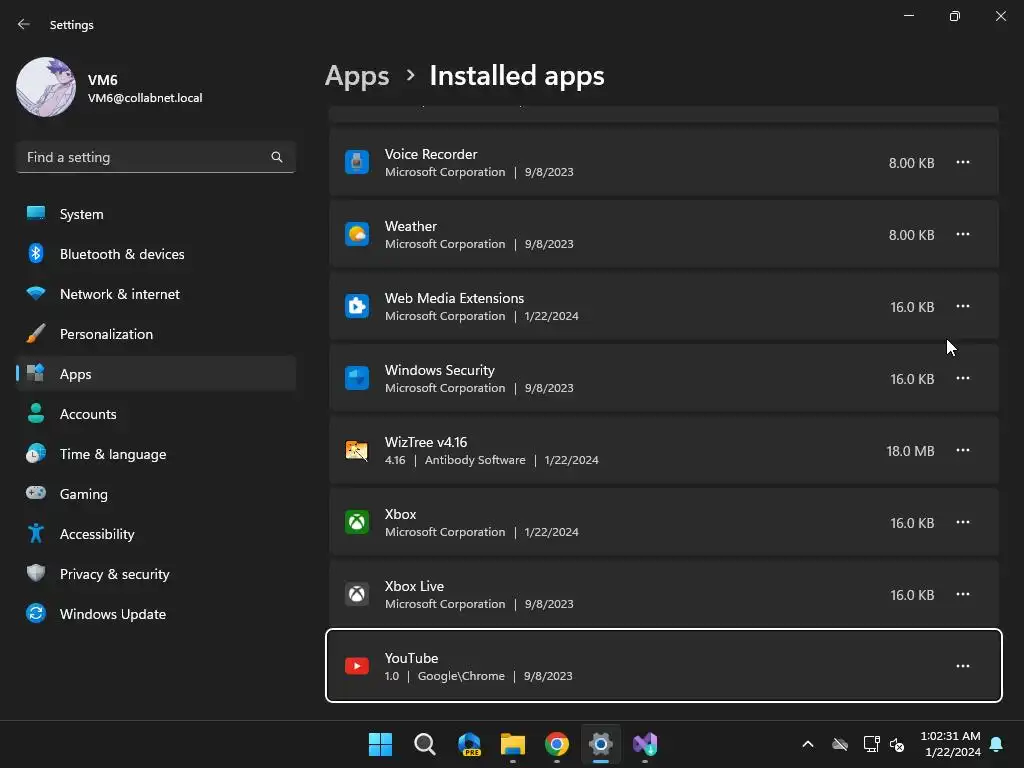Click the search magnifier in Find a setting

click(277, 157)
